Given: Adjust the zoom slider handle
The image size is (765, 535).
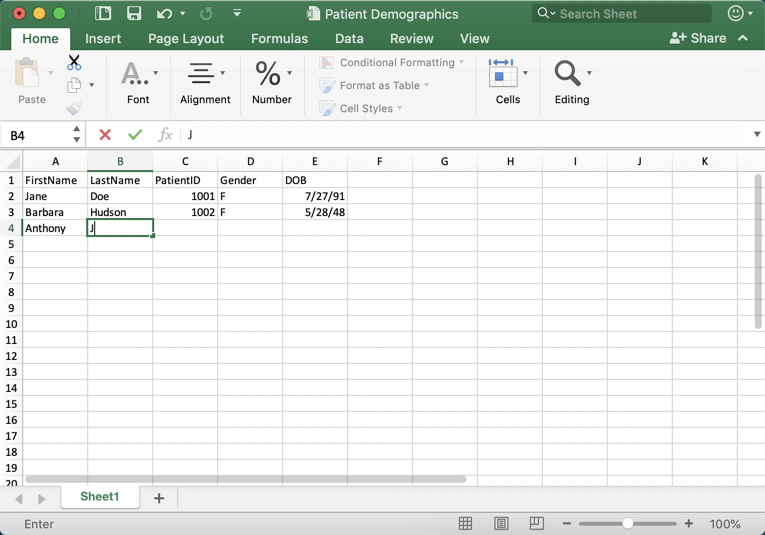Looking at the screenshot, I should [627, 524].
